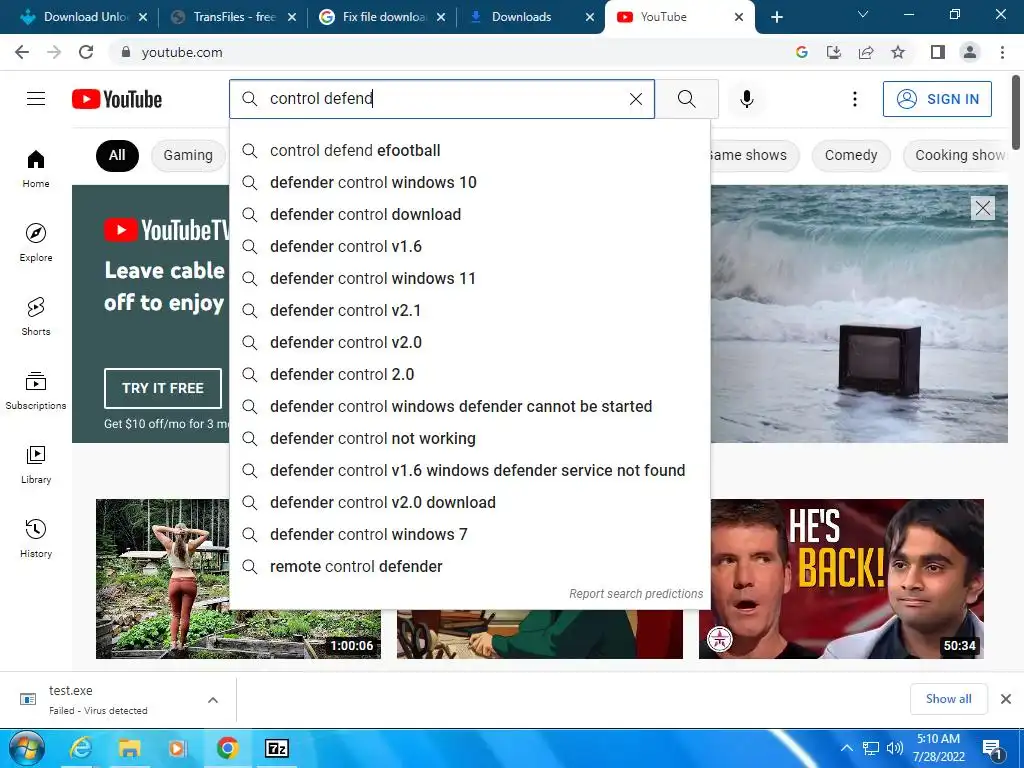The image size is (1024, 768).
Task: Start voice search with microphone
Action: point(746,99)
